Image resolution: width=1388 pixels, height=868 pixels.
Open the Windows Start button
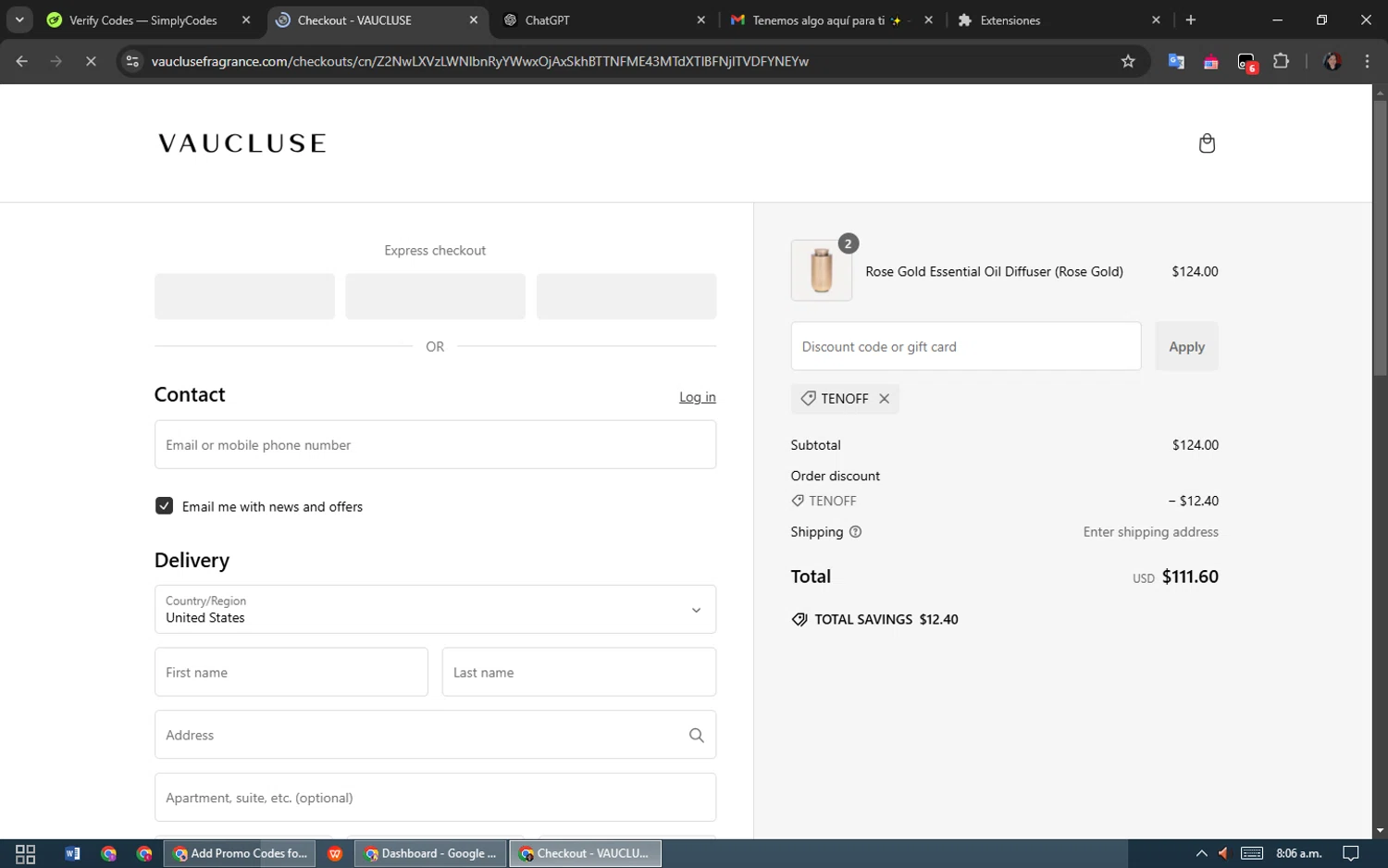[x=25, y=854]
